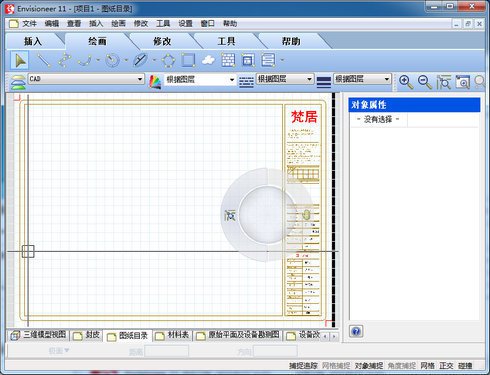The width and height of the screenshot is (490, 375).
Task: Click the title block sheet tool icon
Action: [269, 60]
